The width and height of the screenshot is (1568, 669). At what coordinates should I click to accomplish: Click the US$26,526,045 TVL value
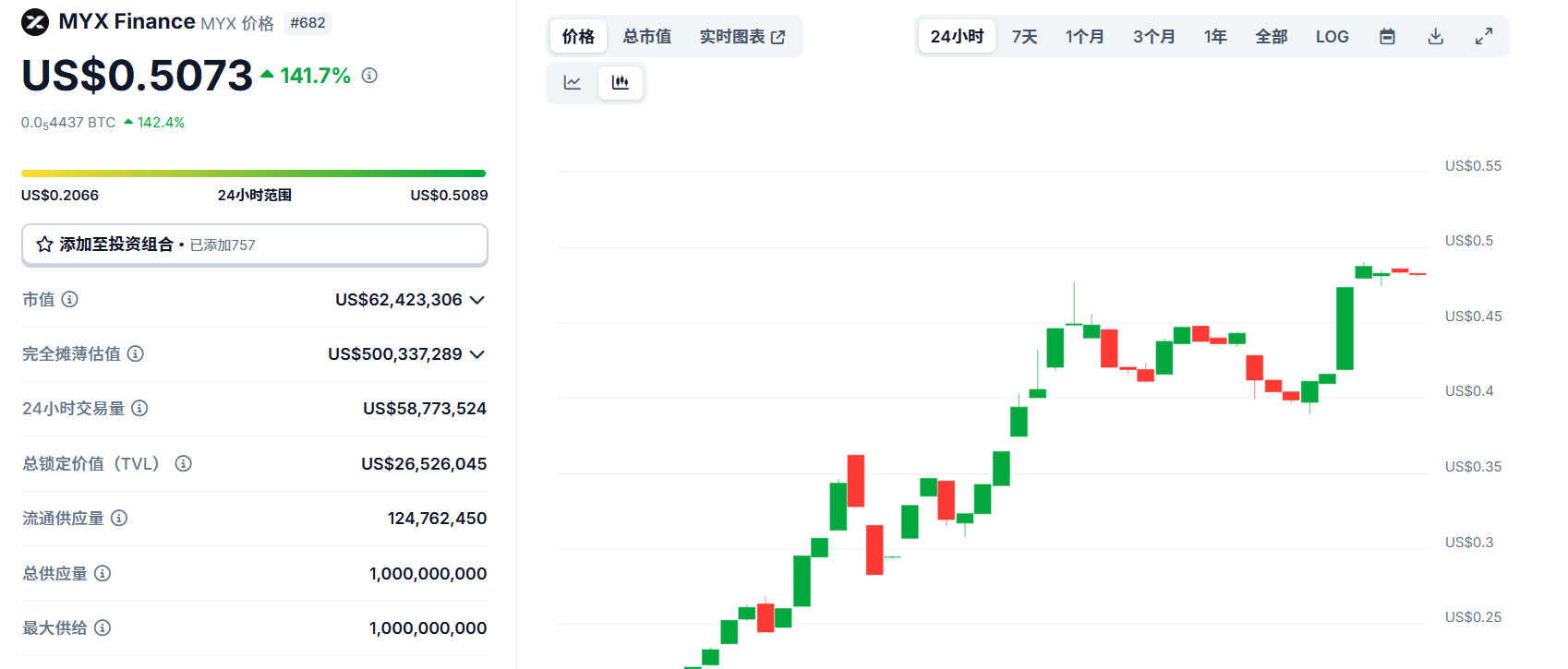click(x=424, y=464)
